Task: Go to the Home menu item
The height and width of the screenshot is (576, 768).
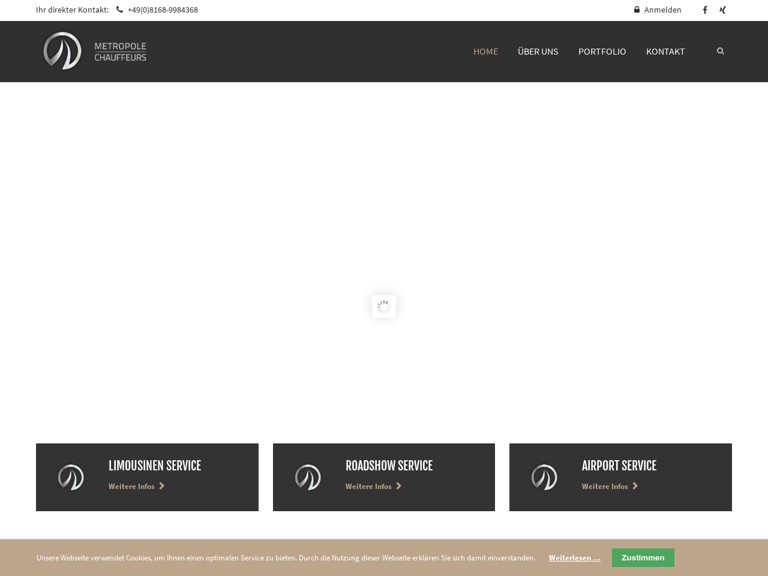Action: pyautogui.click(x=485, y=51)
